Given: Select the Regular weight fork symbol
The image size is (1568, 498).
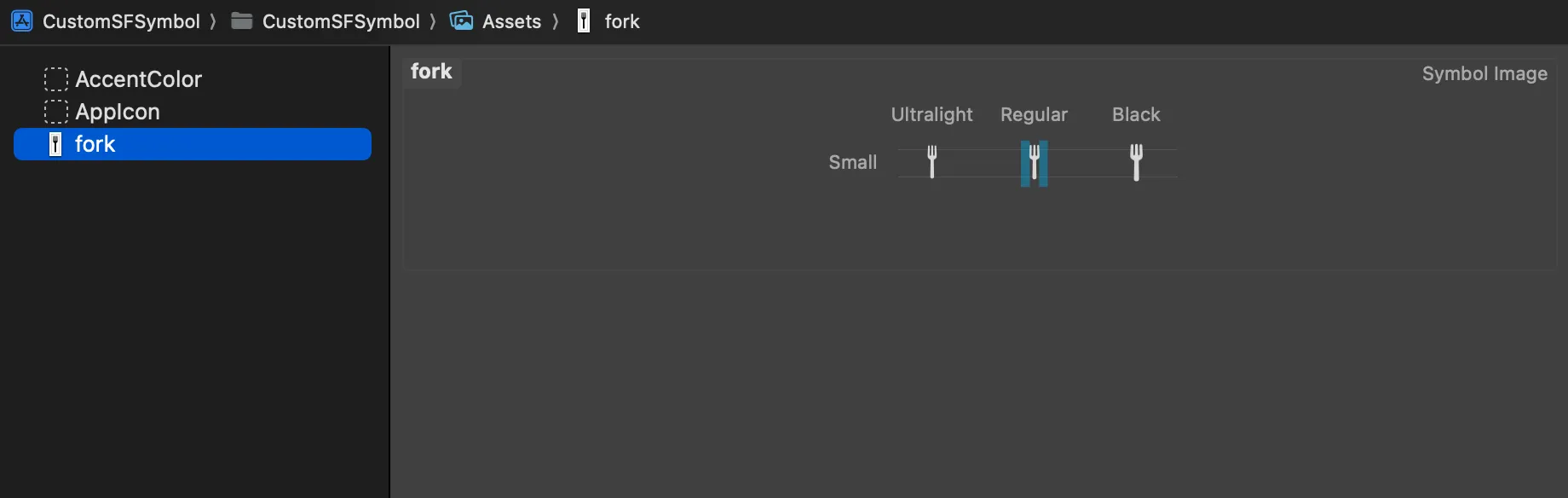Looking at the screenshot, I should click(x=1035, y=162).
